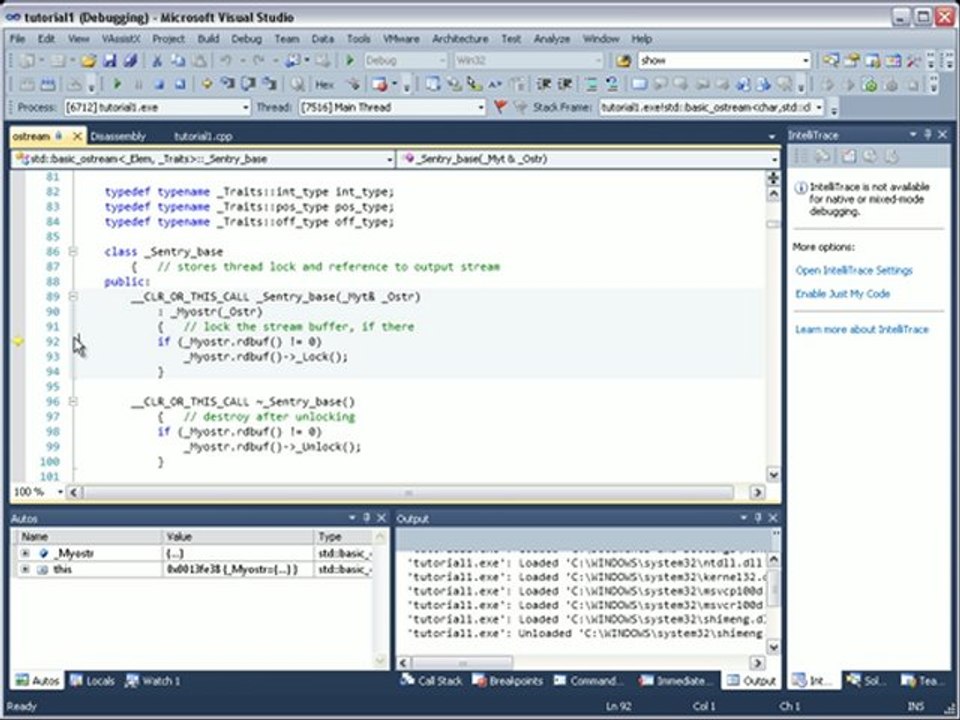Switch to the Disassembly tab
The height and width of the screenshot is (720, 960).
pos(118,137)
